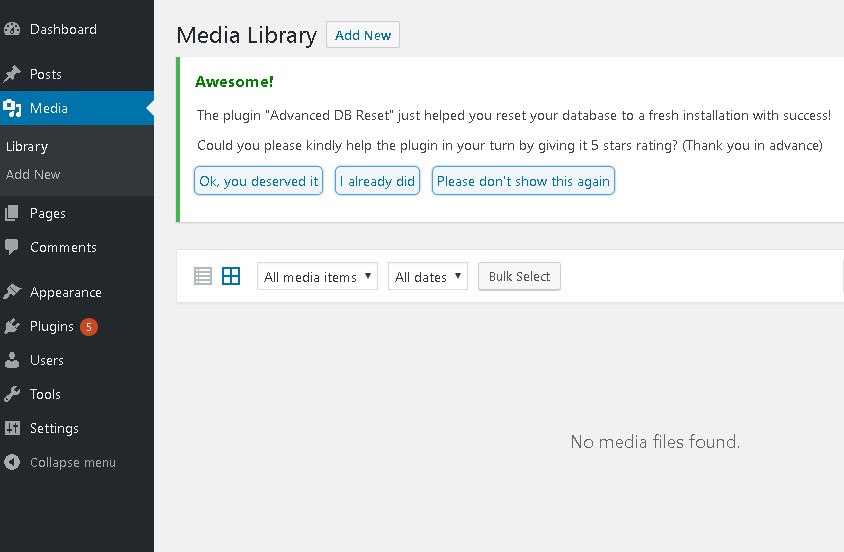Click the Users person icon
844x552 pixels.
12,360
